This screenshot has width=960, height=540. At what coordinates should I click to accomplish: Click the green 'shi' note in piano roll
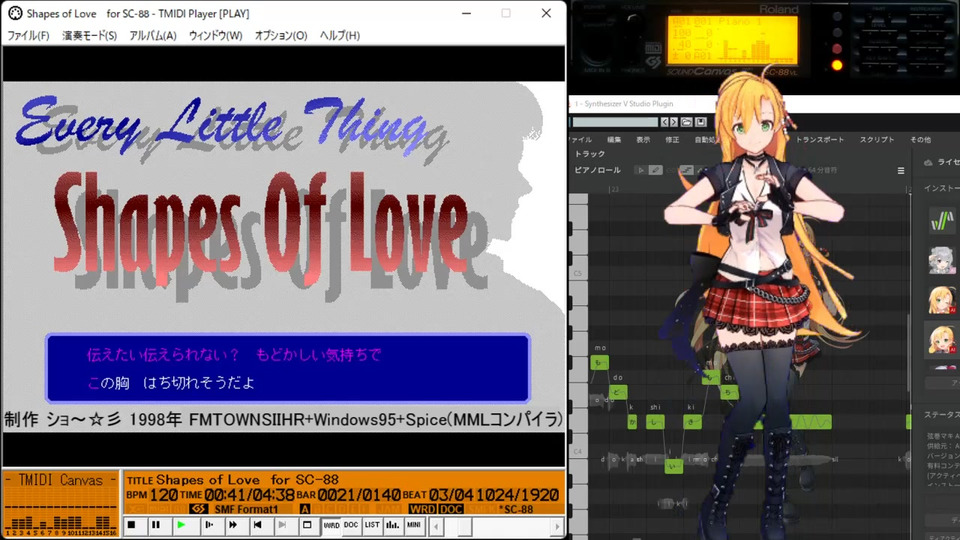655,421
